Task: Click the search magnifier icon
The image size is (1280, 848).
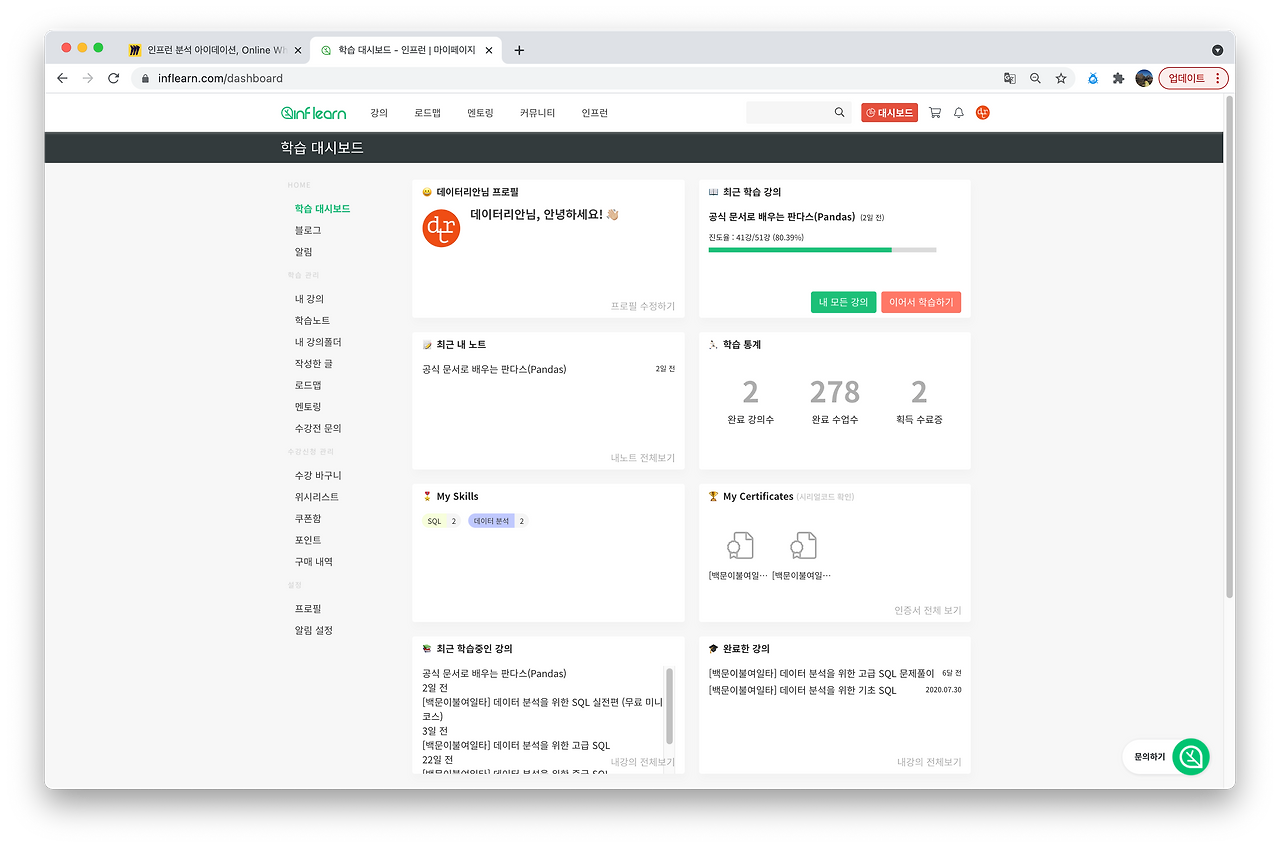Action: pyautogui.click(x=840, y=113)
